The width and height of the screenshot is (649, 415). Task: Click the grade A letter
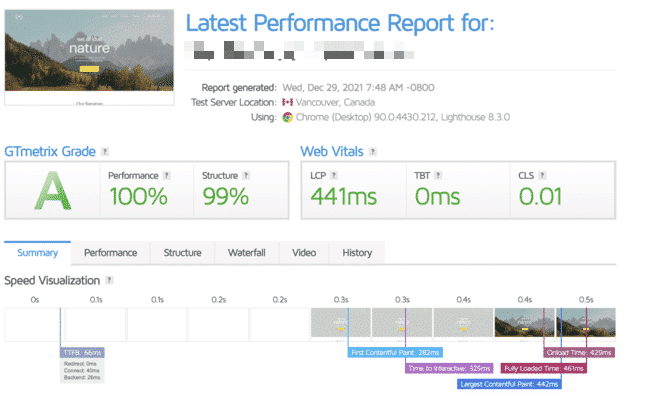coord(53,191)
